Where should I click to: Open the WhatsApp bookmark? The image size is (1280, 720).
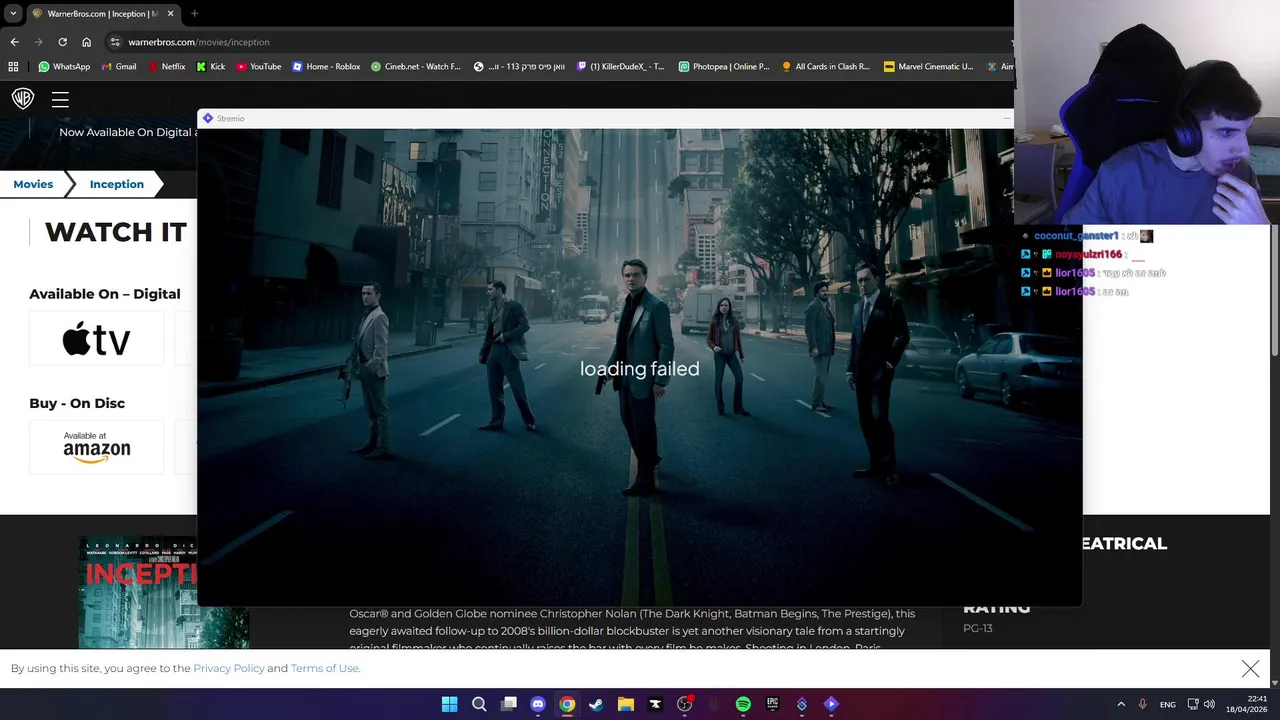pos(64,67)
